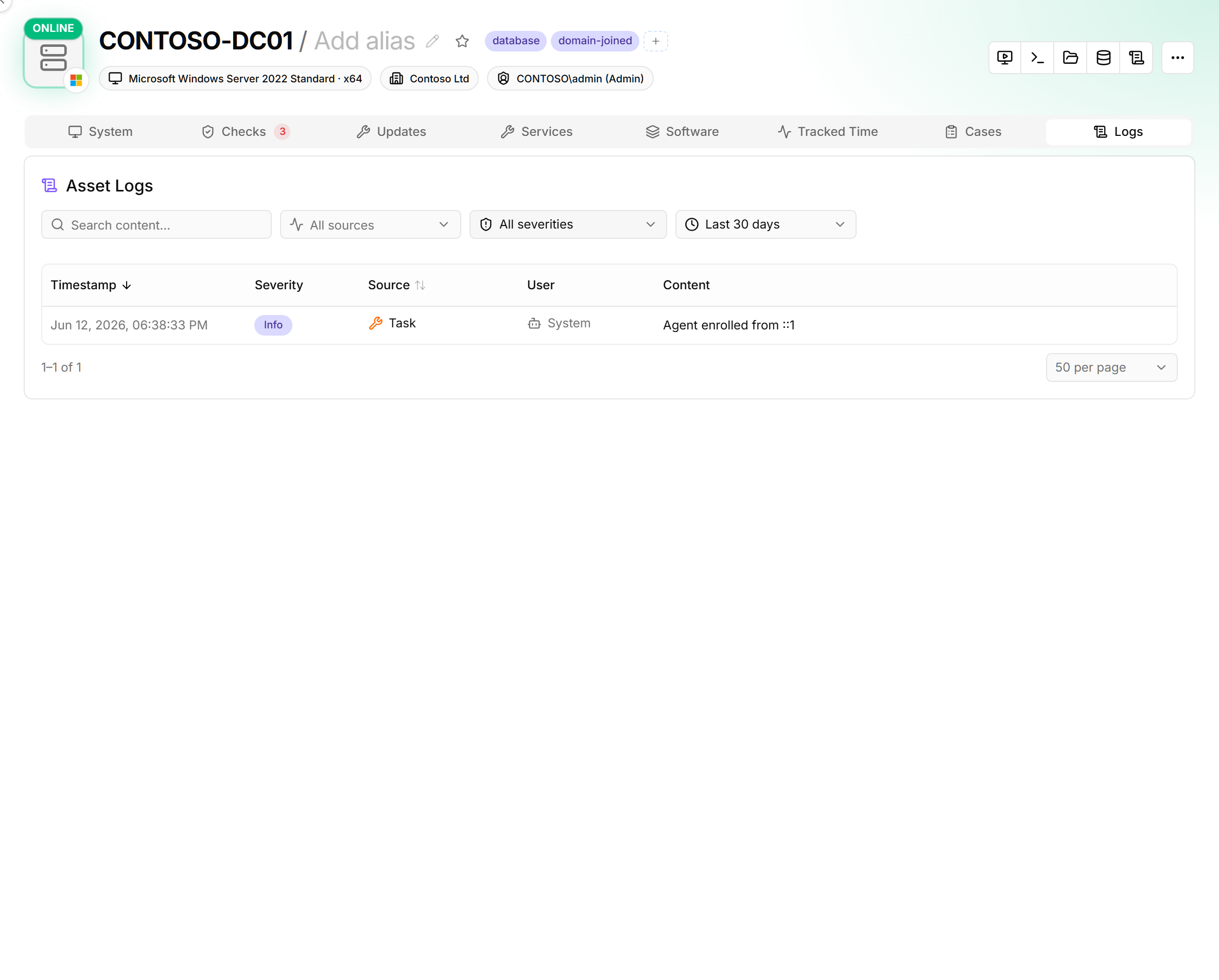This screenshot has height=980, width=1219.
Task: Open the All severities dropdown
Action: pos(568,225)
